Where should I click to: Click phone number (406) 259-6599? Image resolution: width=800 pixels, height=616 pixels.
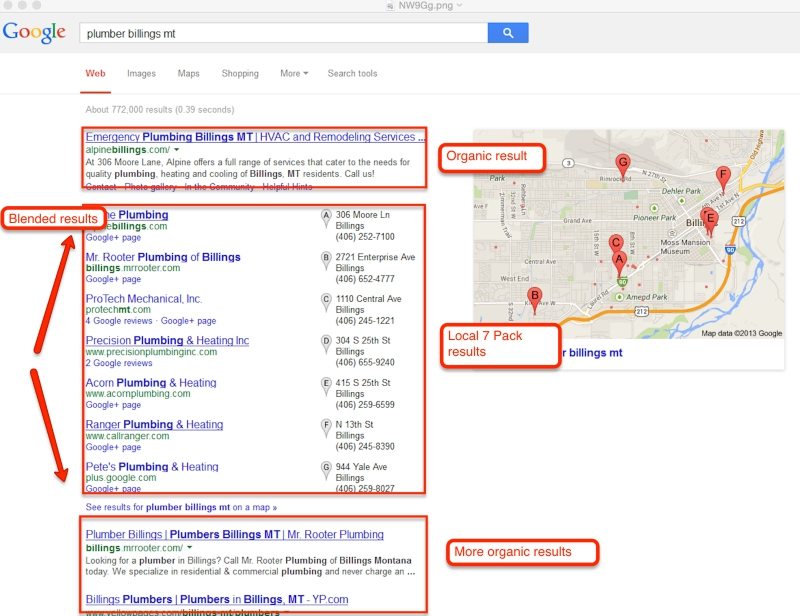point(365,405)
